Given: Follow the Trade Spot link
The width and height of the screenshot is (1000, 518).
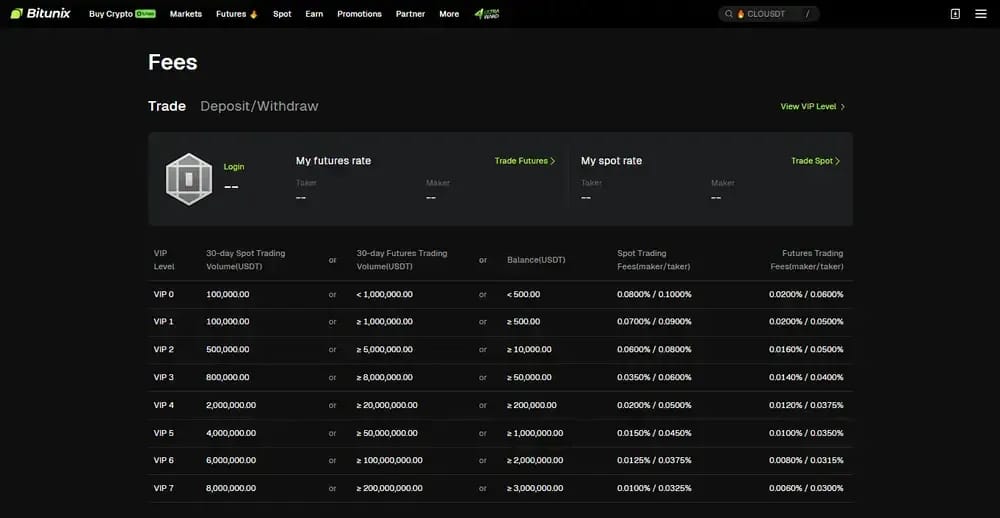Looking at the screenshot, I should pyautogui.click(x=816, y=161).
